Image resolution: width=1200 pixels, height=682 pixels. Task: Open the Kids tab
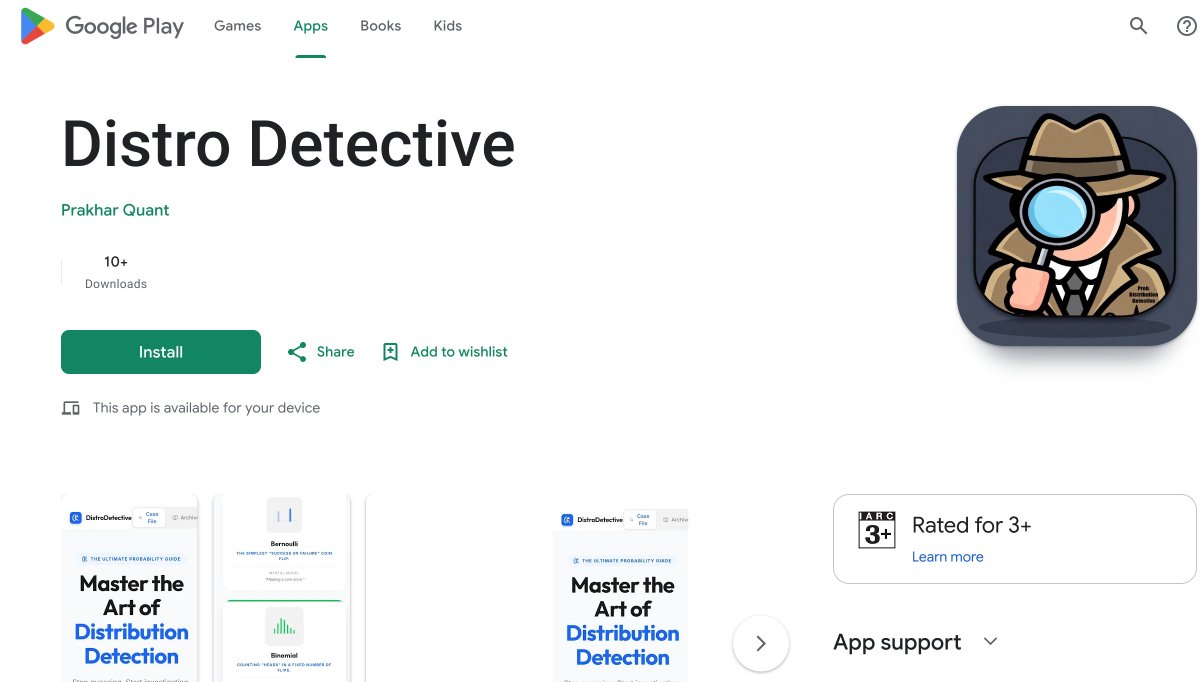(x=448, y=26)
